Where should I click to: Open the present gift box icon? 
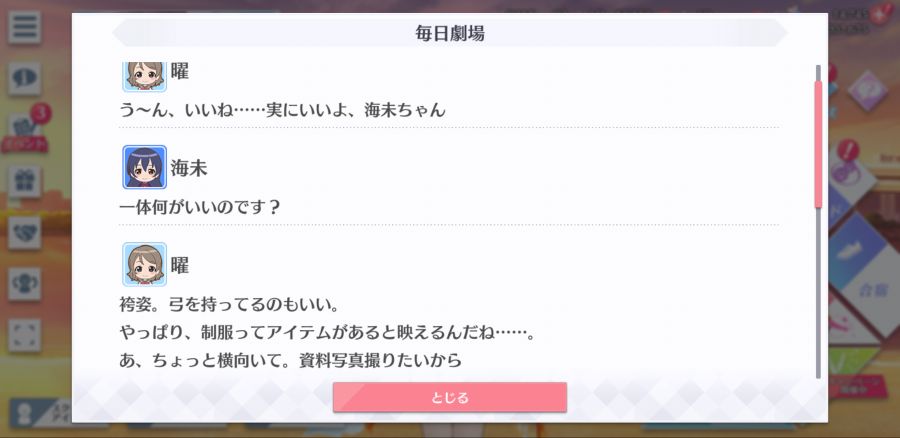24,181
